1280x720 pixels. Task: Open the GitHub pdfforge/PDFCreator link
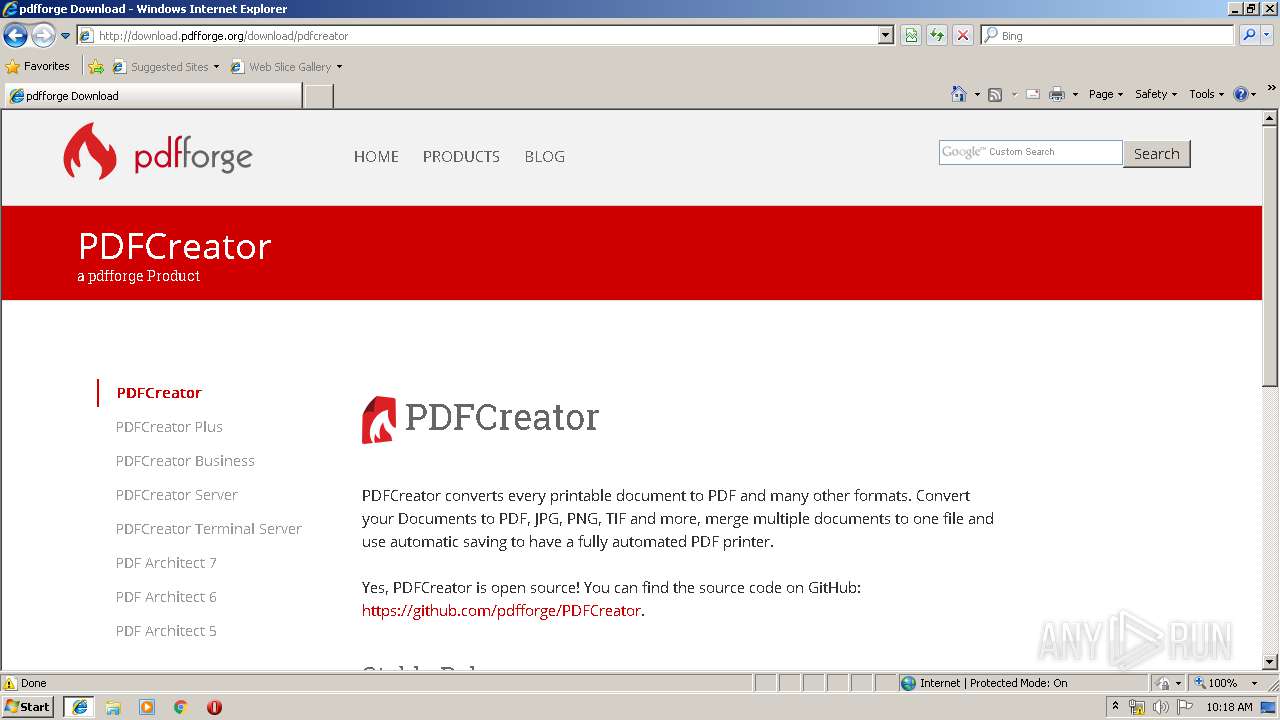point(501,610)
